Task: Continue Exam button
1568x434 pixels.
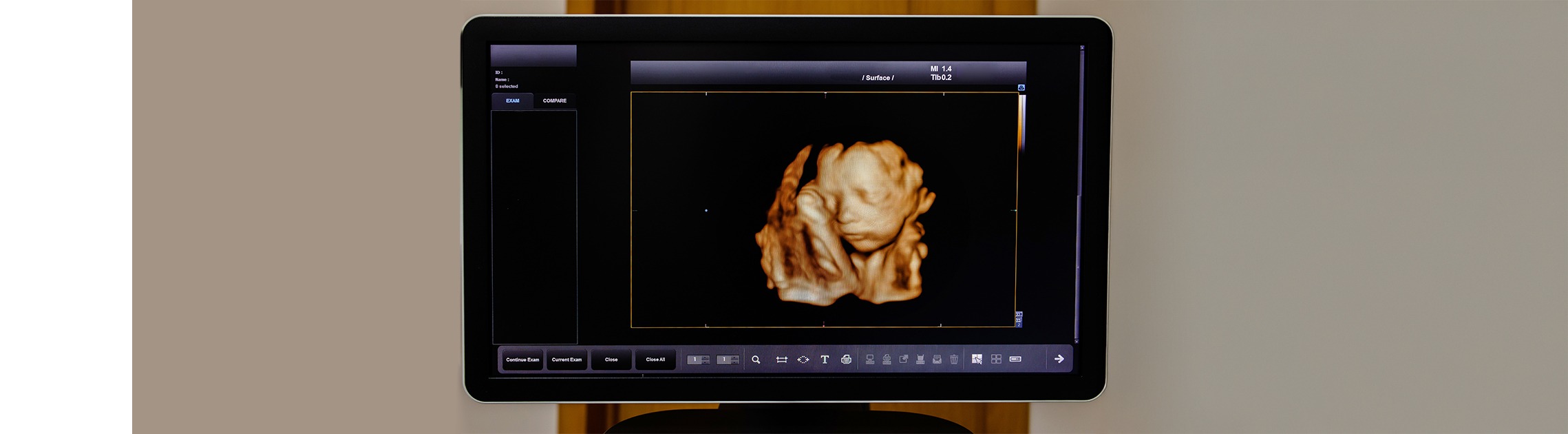Action: 522,360
